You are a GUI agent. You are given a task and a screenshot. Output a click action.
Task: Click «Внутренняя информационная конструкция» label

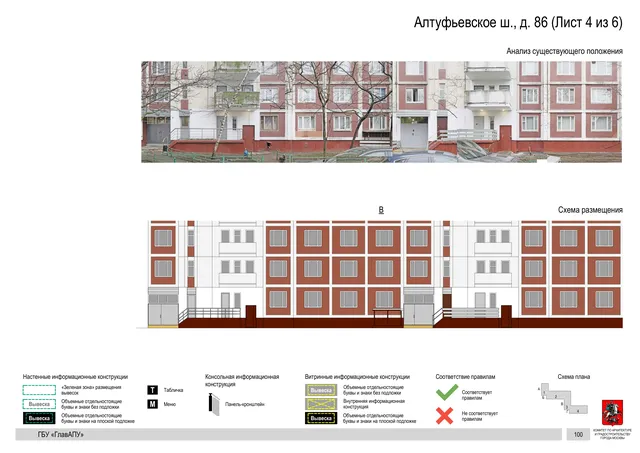(x=373, y=404)
